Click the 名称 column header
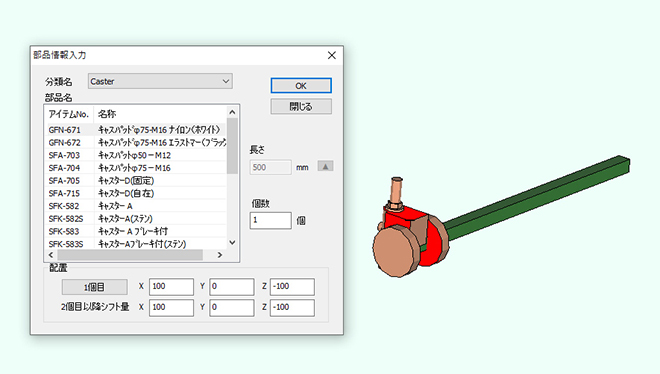Viewport: 660px width, 374px height. point(160,114)
